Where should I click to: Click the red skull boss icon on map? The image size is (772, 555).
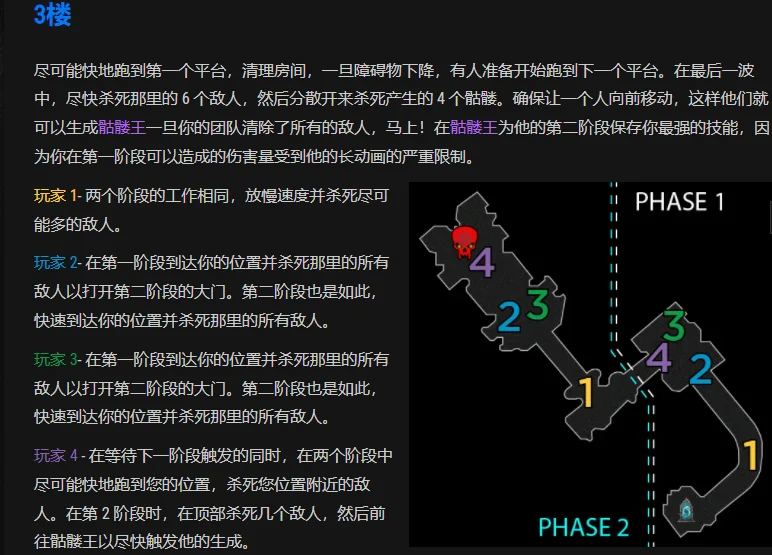[x=463, y=242]
